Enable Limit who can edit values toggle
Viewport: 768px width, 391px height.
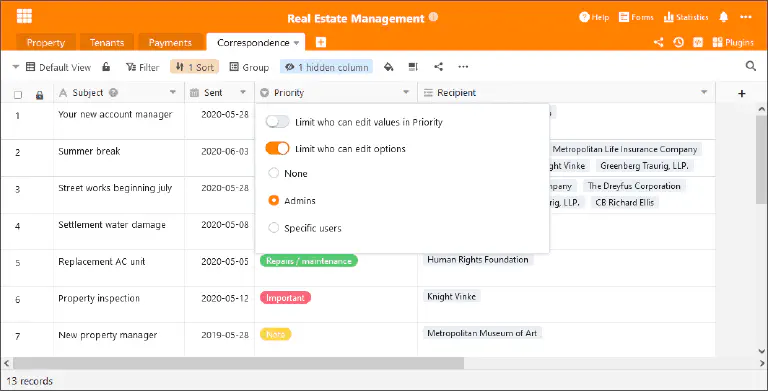click(277, 122)
